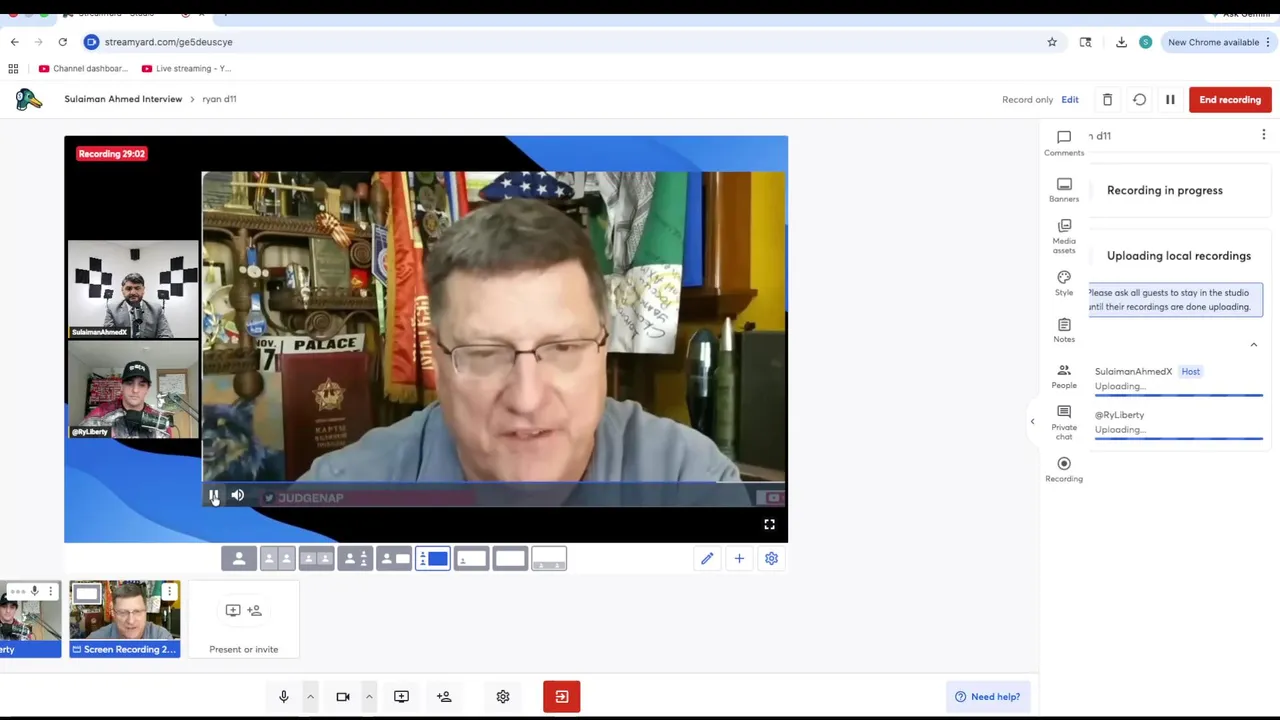The image size is (1280, 720).
Task: Click the @RyLiberty uploading progress bar
Action: coord(1179,439)
